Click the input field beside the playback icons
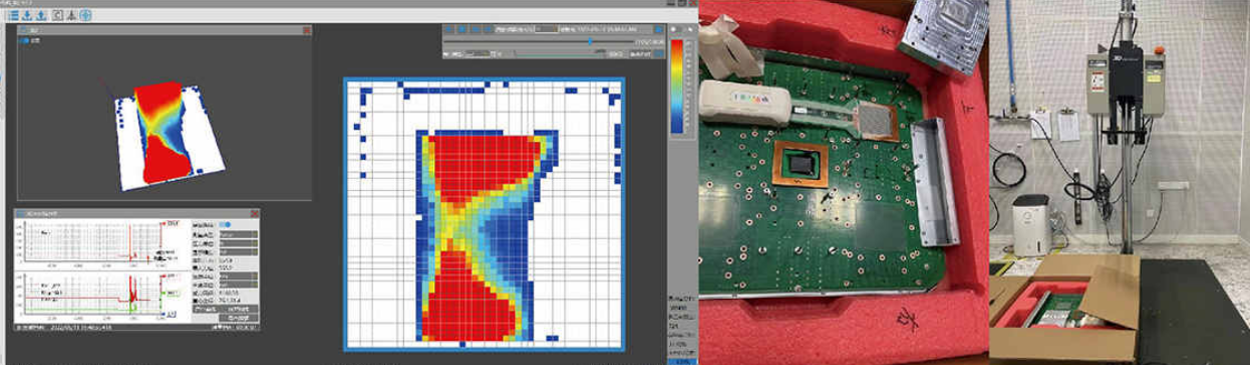The image size is (1250, 365). (x=546, y=29)
